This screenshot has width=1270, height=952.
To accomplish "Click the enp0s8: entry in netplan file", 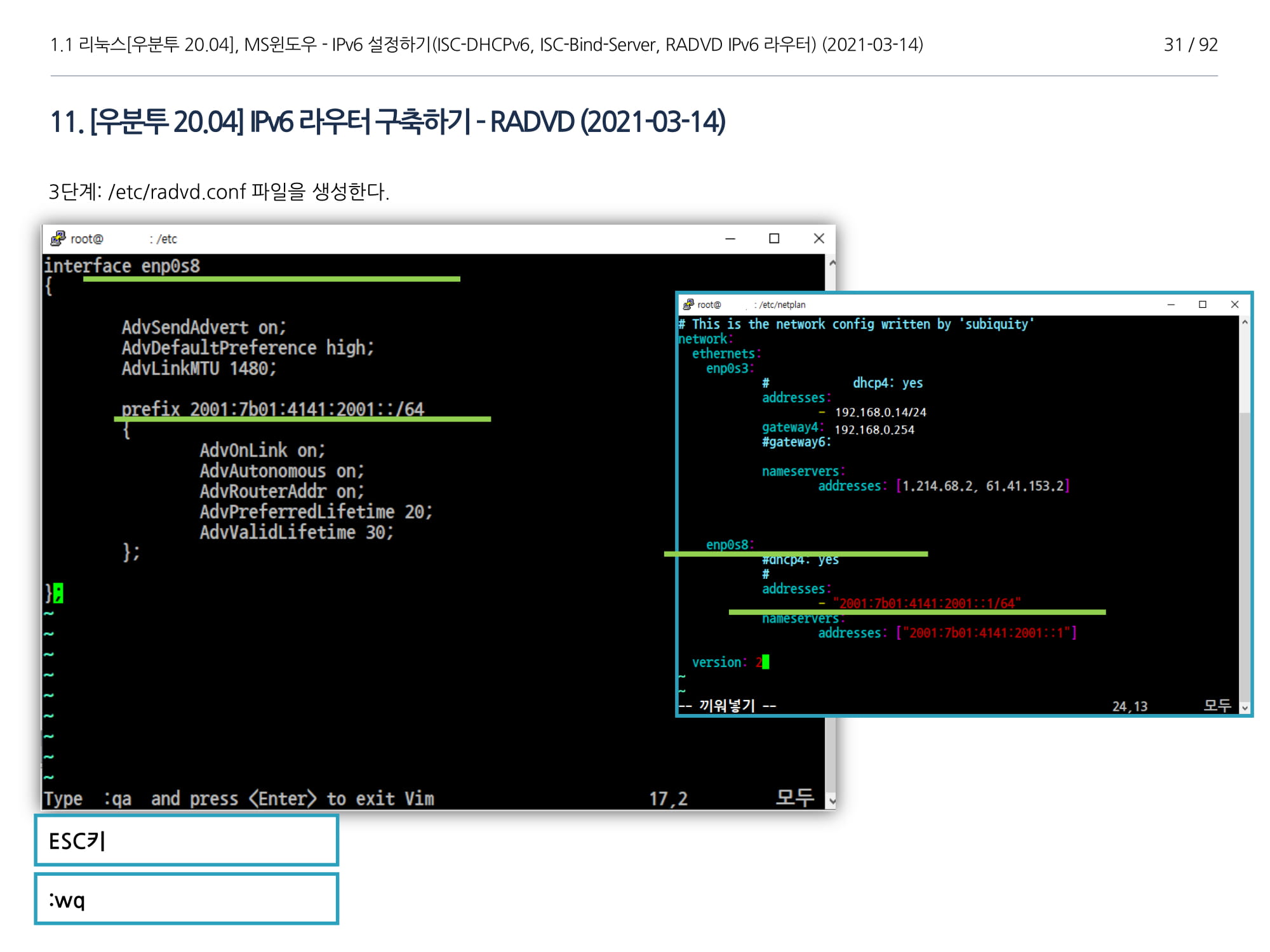I will (730, 545).
